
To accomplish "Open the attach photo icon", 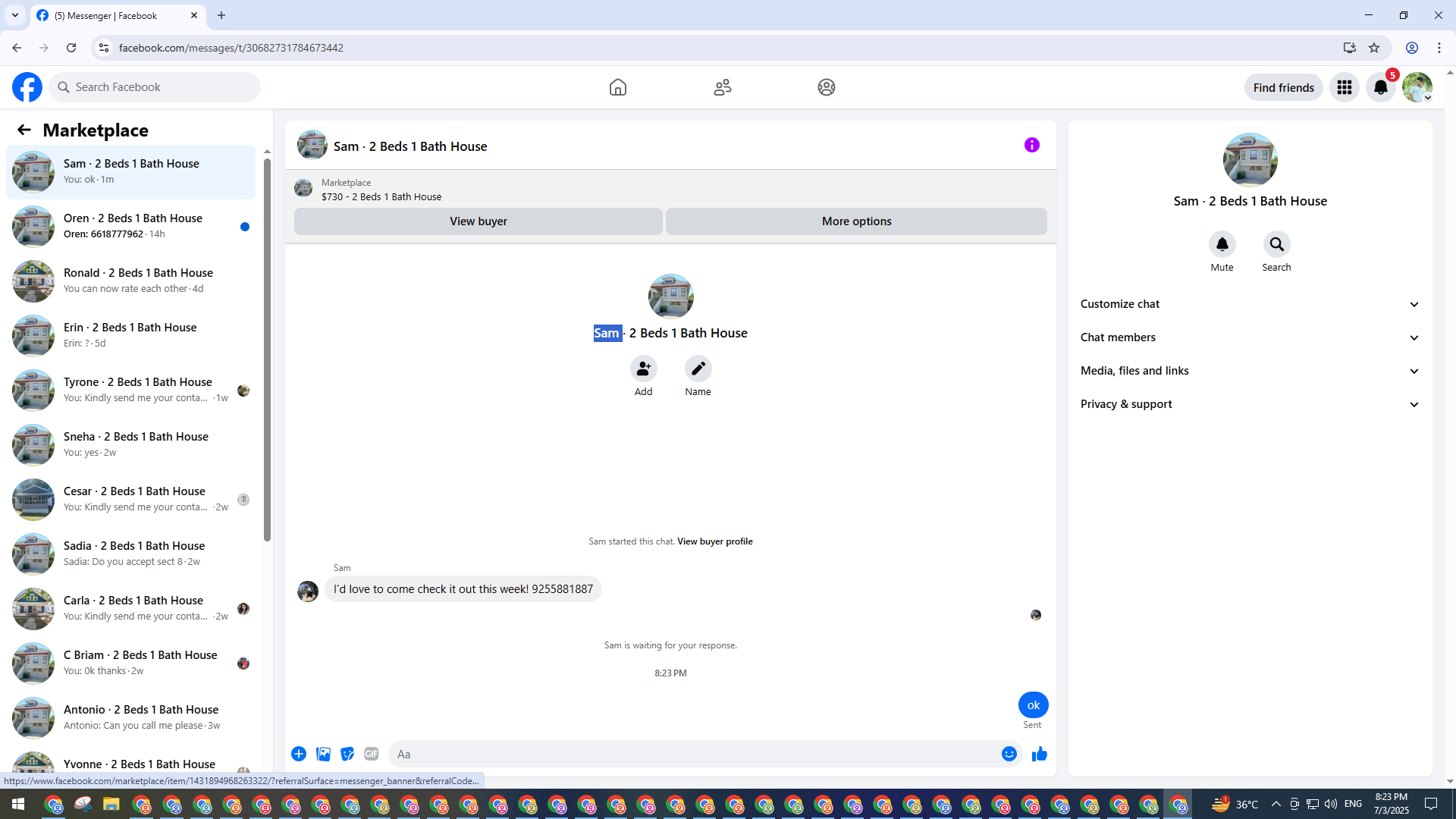I will (x=323, y=754).
